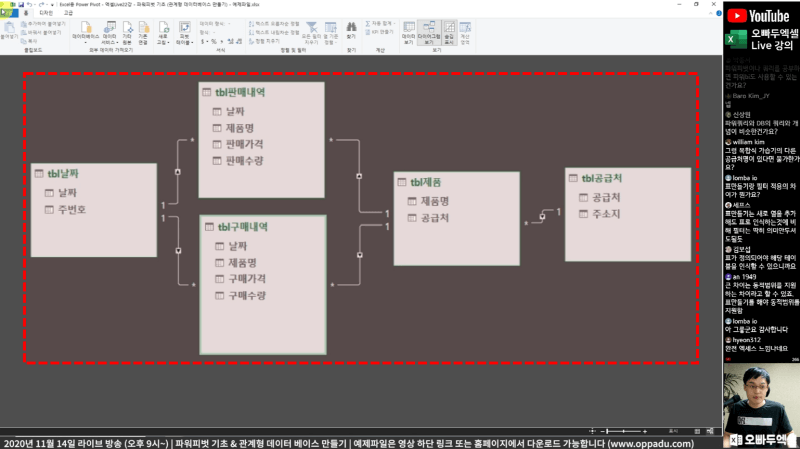Select the tbl공급처 table header
The height and width of the screenshot is (449, 800).
pyautogui.click(x=628, y=178)
